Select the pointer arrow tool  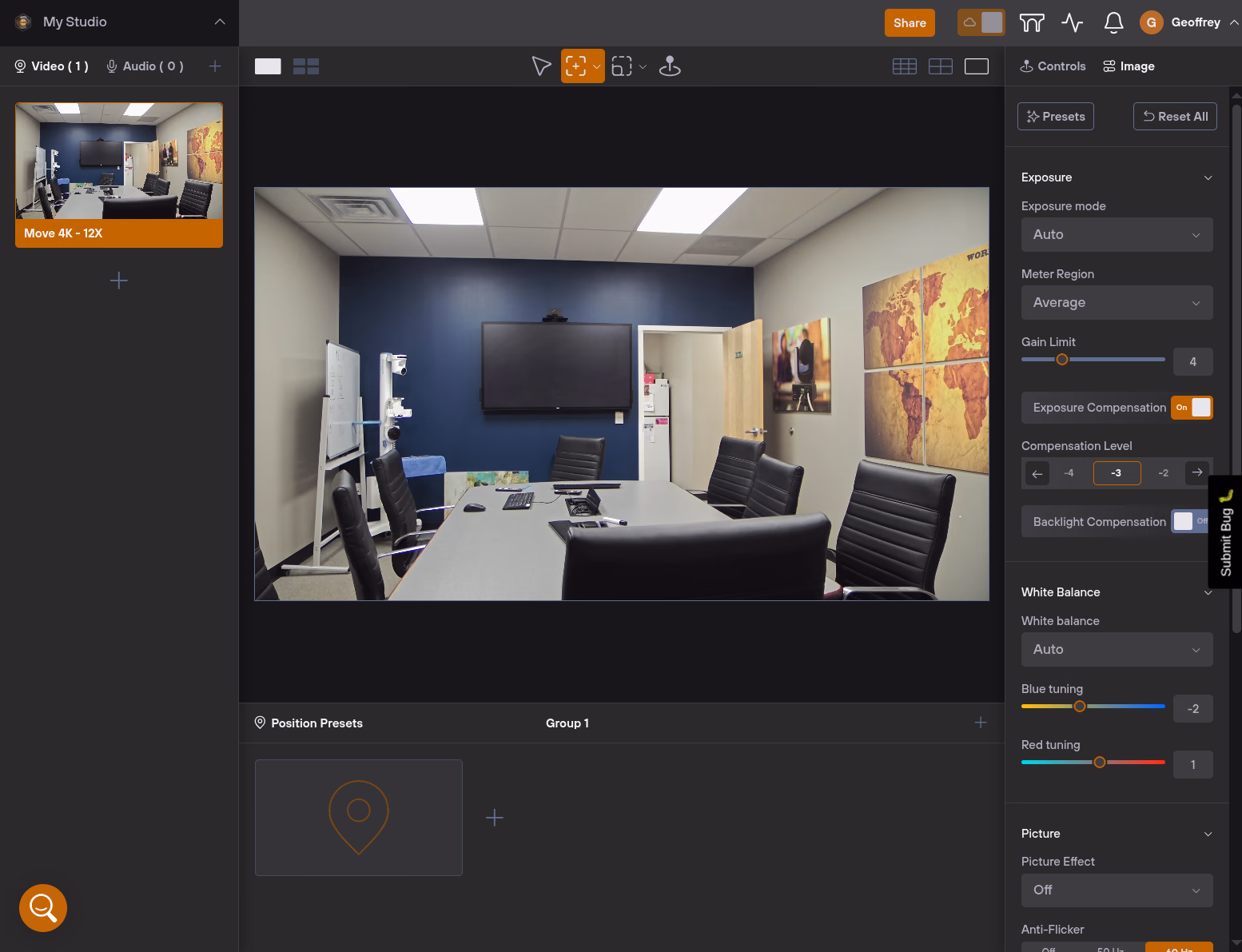541,66
